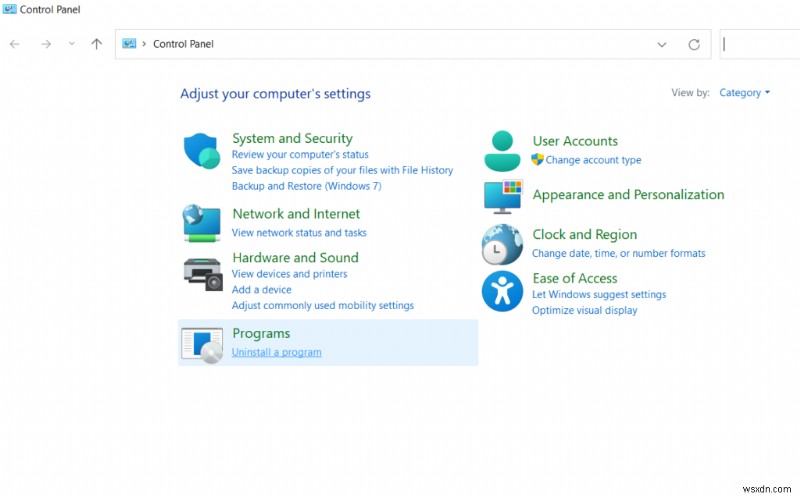Open Appearance and Personalization category

point(629,194)
